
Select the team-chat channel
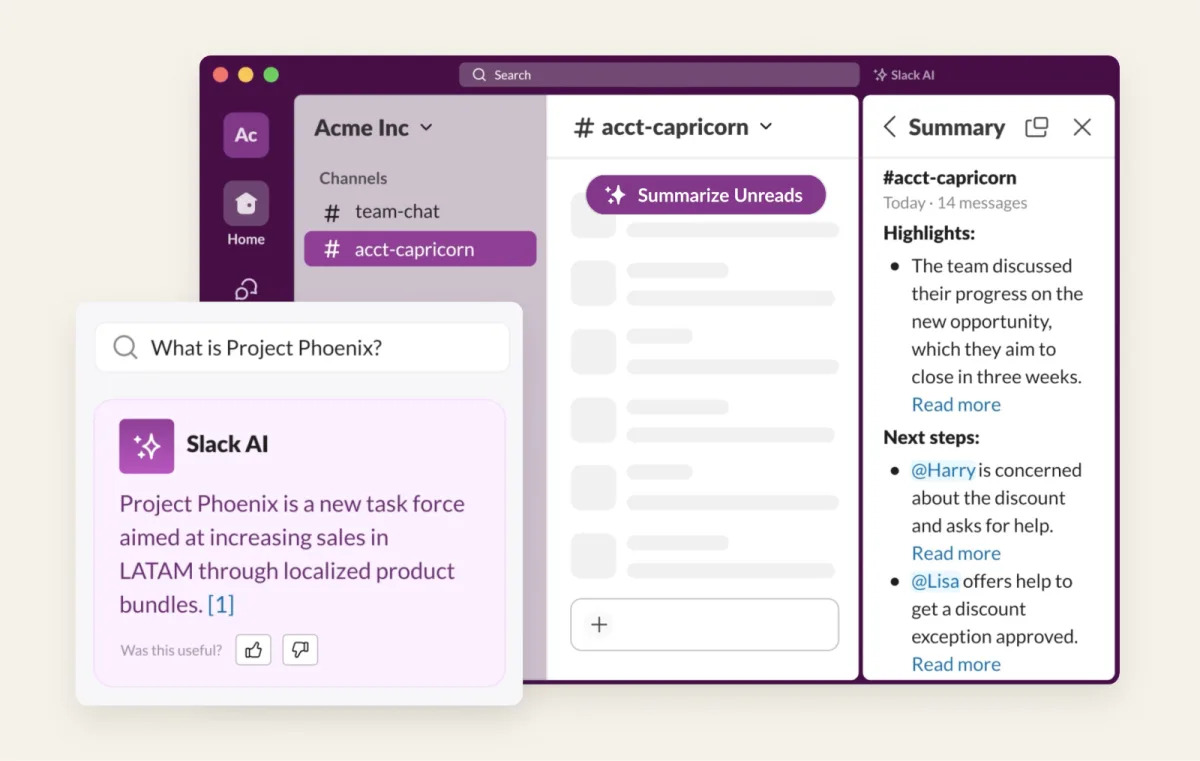pos(397,211)
